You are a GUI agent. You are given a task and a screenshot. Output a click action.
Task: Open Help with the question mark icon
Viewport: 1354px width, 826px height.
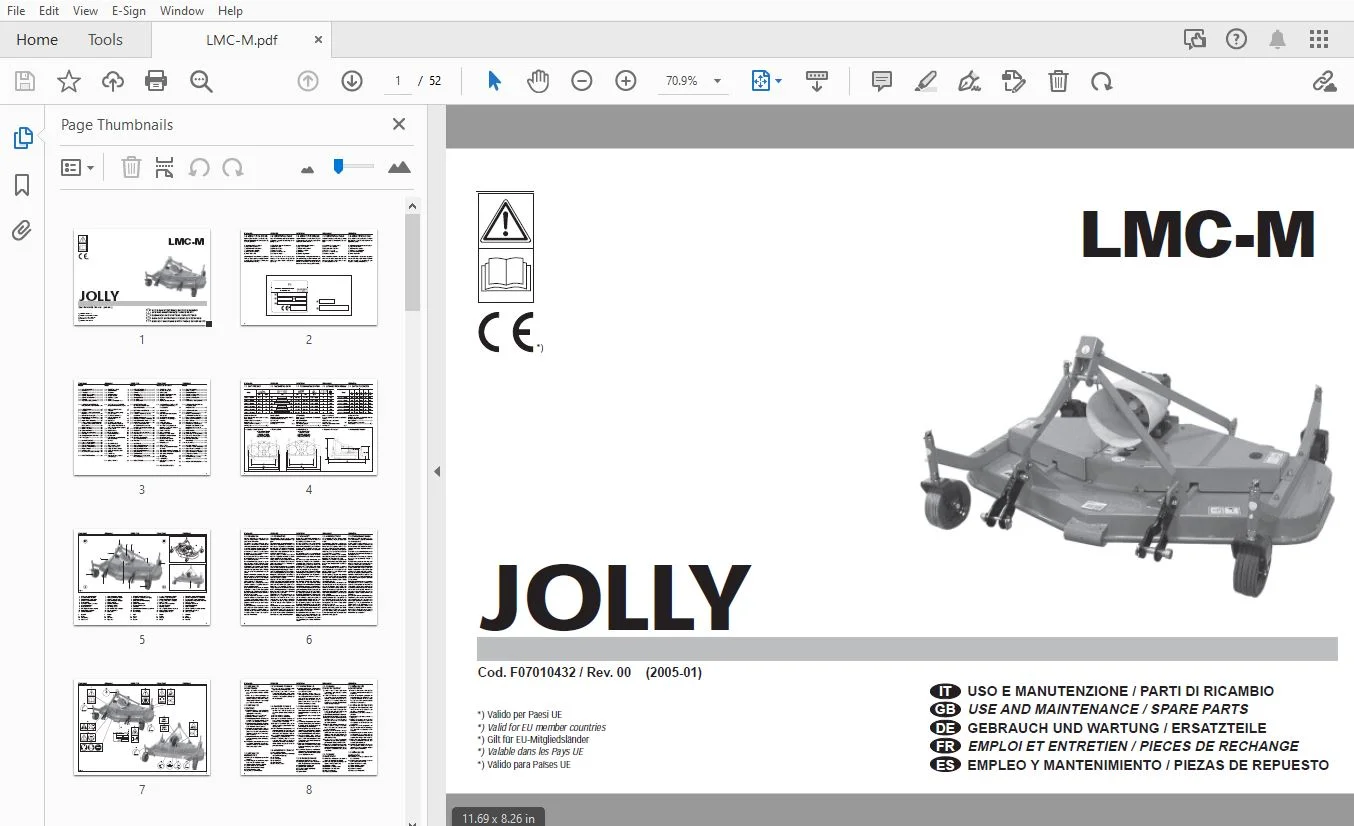[1237, 39]
